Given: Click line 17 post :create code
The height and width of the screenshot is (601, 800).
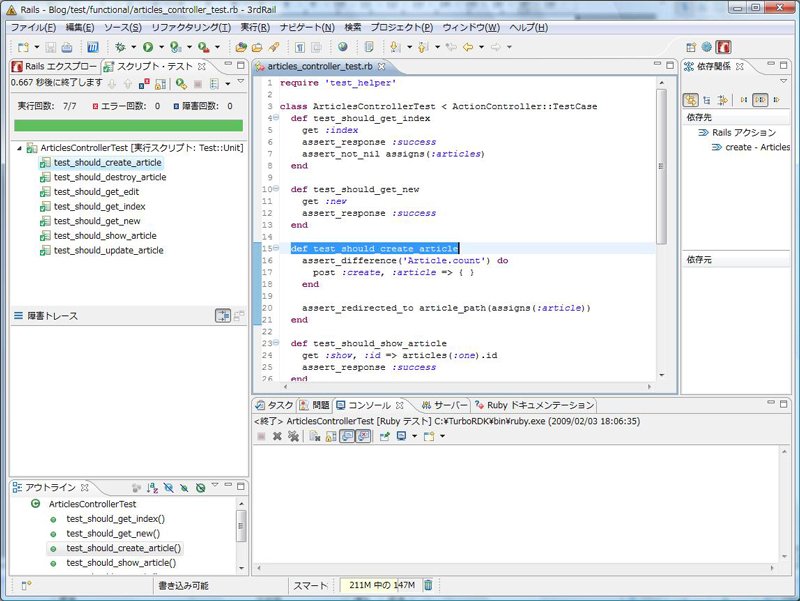Looking at the screenshot, I should click(x=393, y=272).
